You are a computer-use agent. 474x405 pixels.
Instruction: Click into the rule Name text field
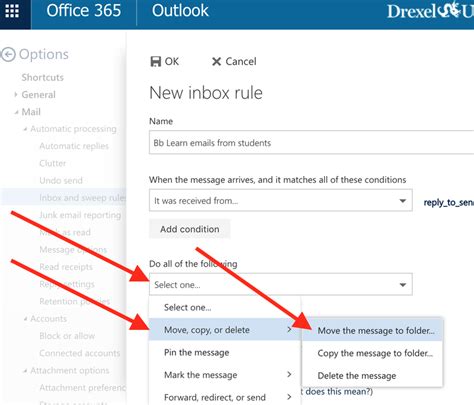[311, 143]
